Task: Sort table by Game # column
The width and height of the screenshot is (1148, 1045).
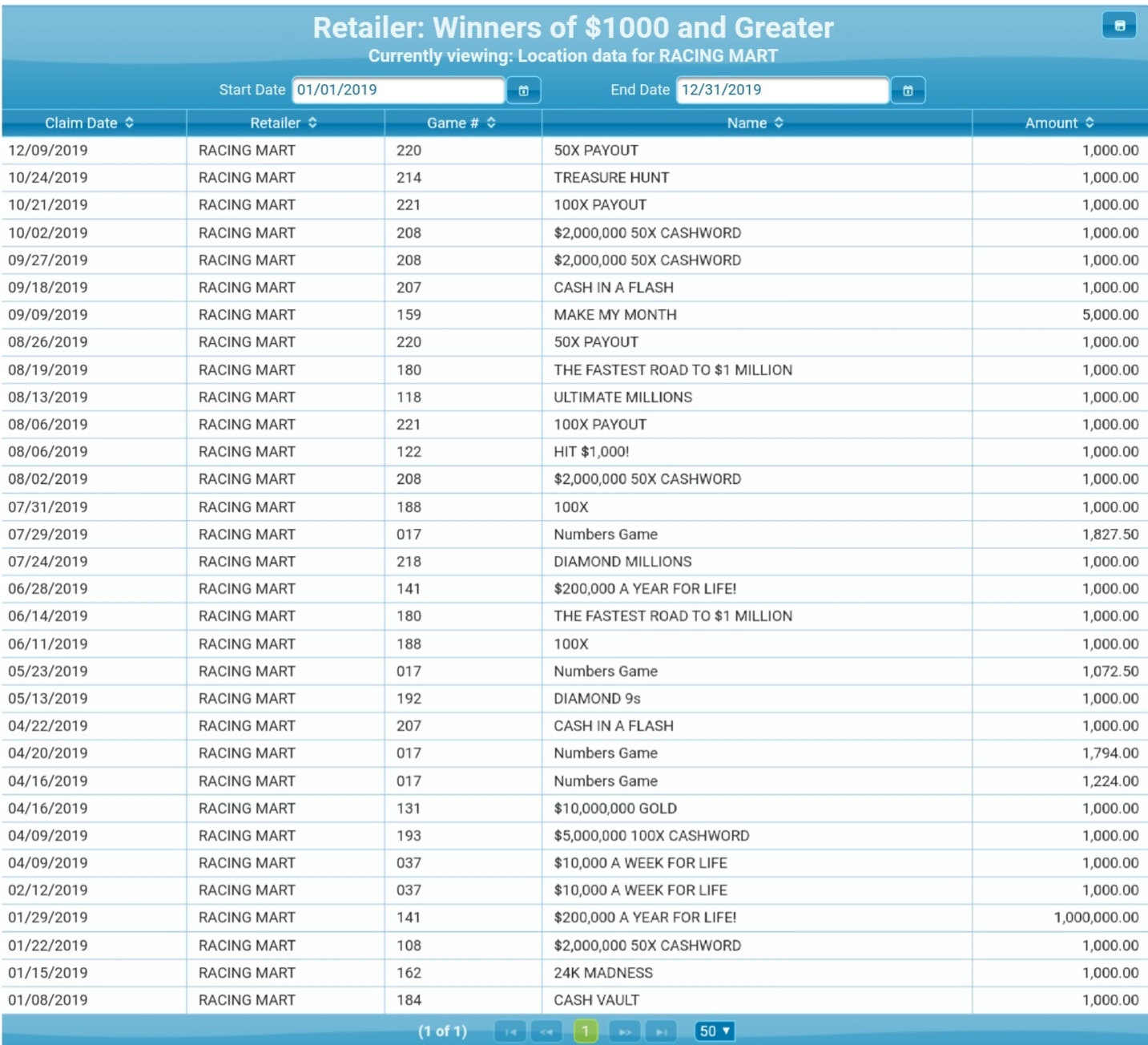Action: pos(461,123)
